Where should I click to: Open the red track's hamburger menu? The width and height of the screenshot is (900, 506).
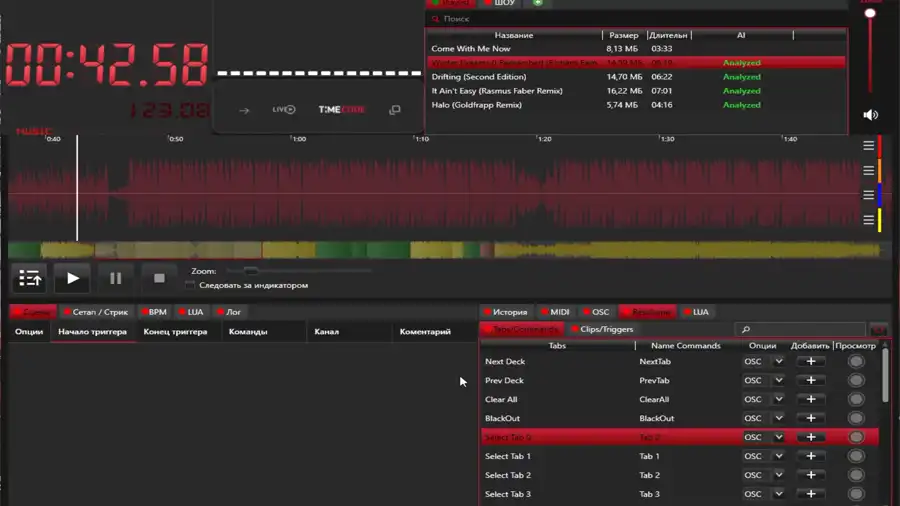(x=869, y=146)
